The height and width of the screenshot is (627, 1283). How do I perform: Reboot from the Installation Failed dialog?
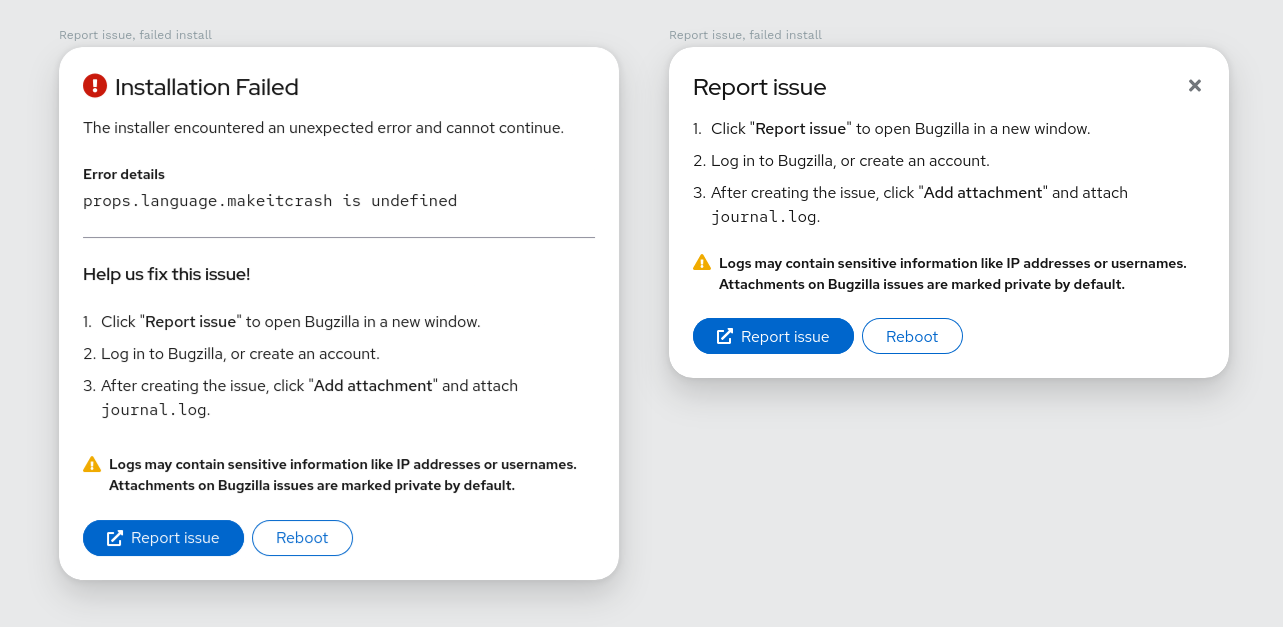point(302,538)
